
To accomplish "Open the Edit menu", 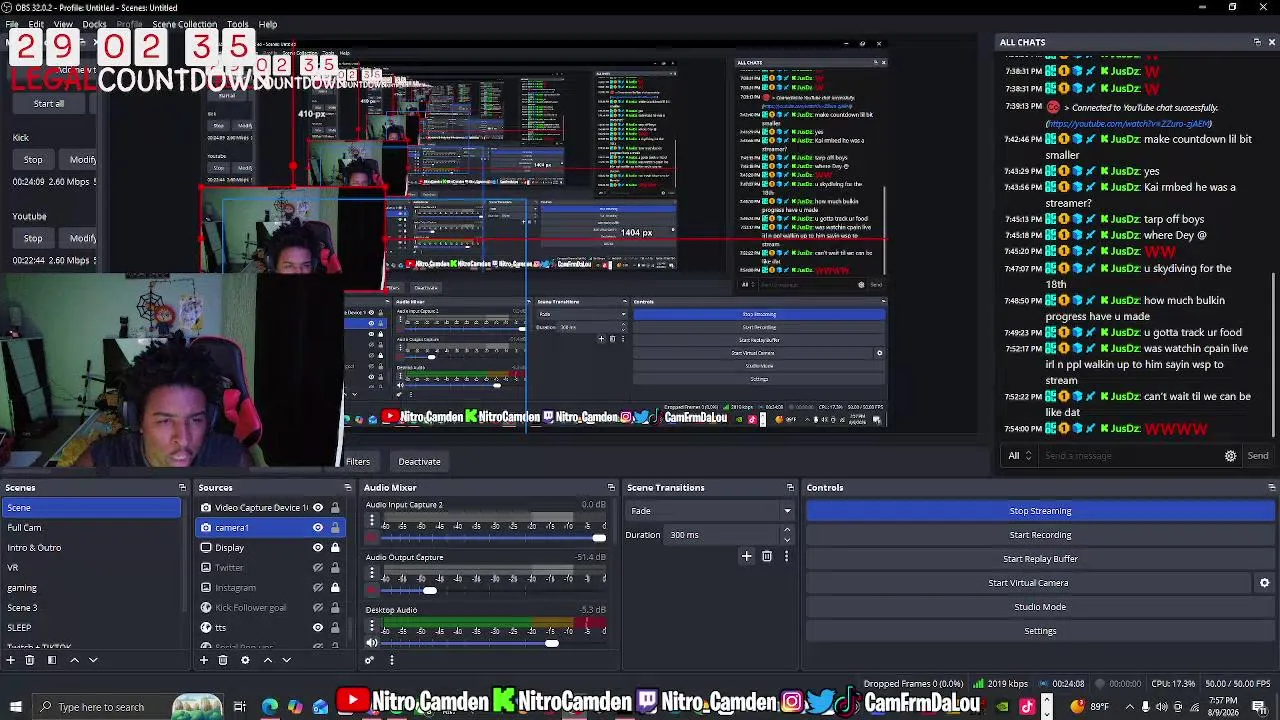I will coord(36,24).
